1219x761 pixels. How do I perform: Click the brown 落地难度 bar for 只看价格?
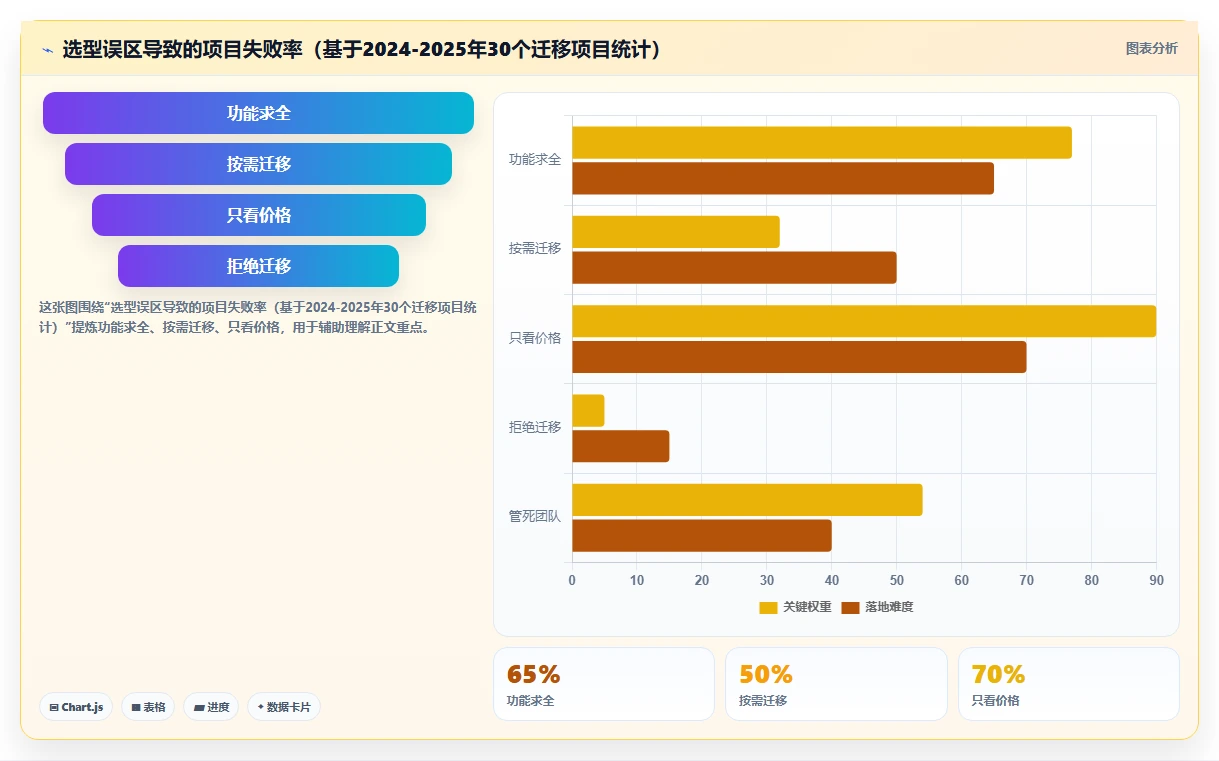tap(799, 357)
